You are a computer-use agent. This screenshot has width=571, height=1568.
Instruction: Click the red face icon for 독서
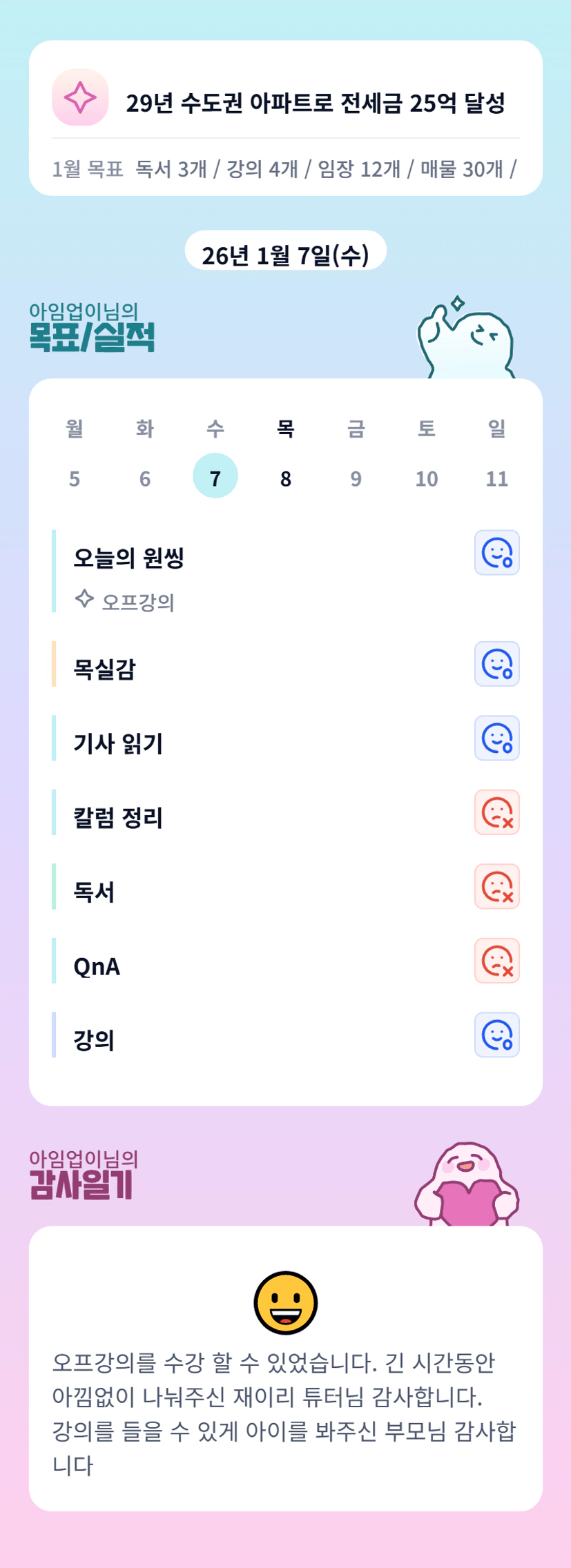pyautogui.click(x=496, y=887)
